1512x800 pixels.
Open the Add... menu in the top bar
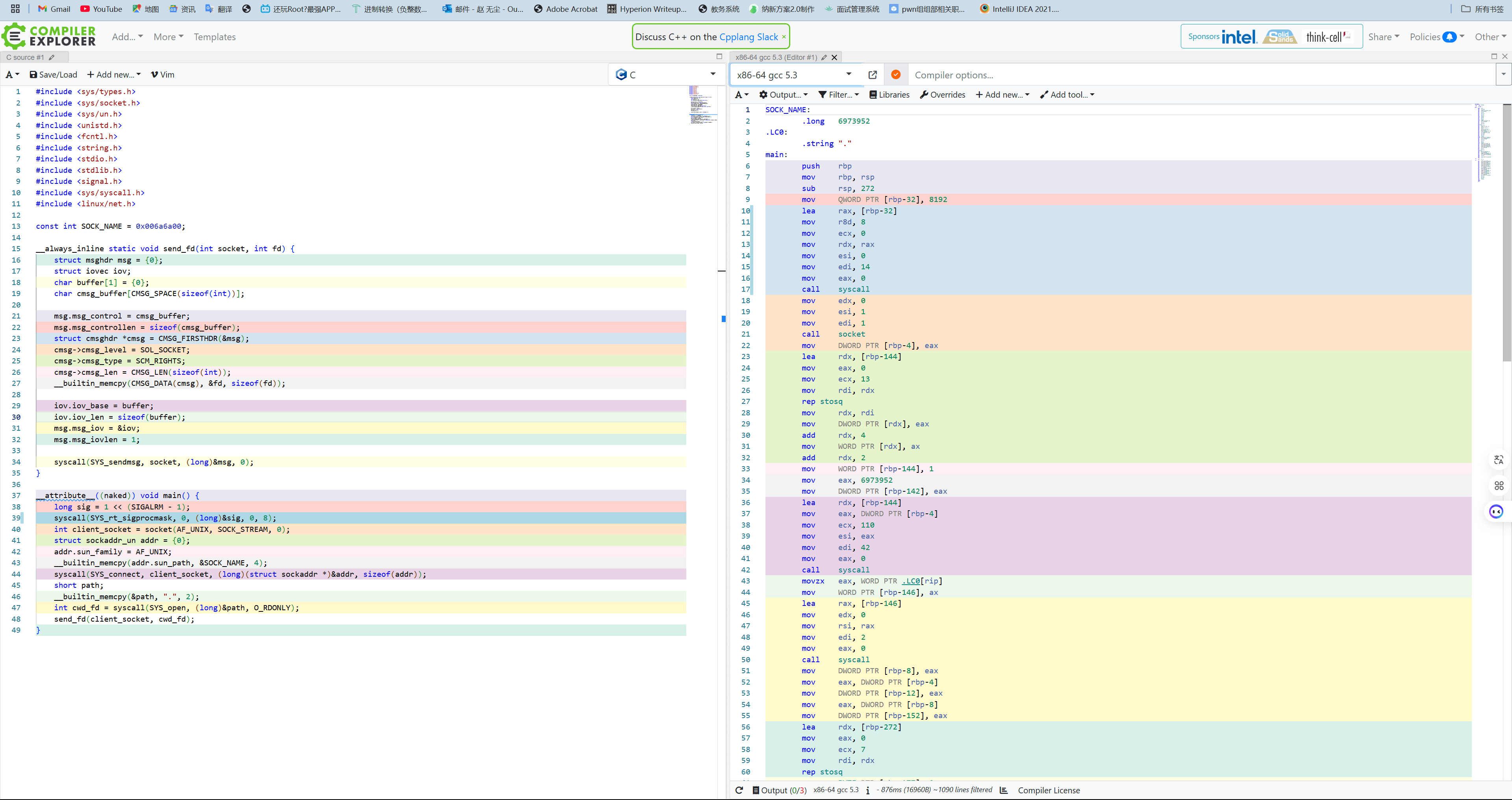coord(127,36)
